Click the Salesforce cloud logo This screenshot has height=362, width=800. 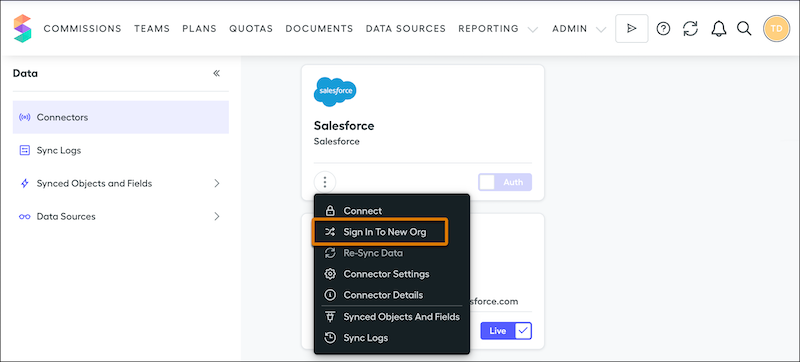pos(335,92)
